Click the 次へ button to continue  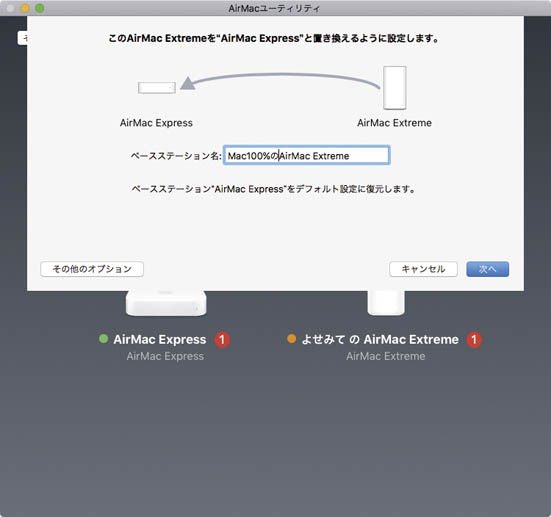pyautogui.click(x=487, y=269)
